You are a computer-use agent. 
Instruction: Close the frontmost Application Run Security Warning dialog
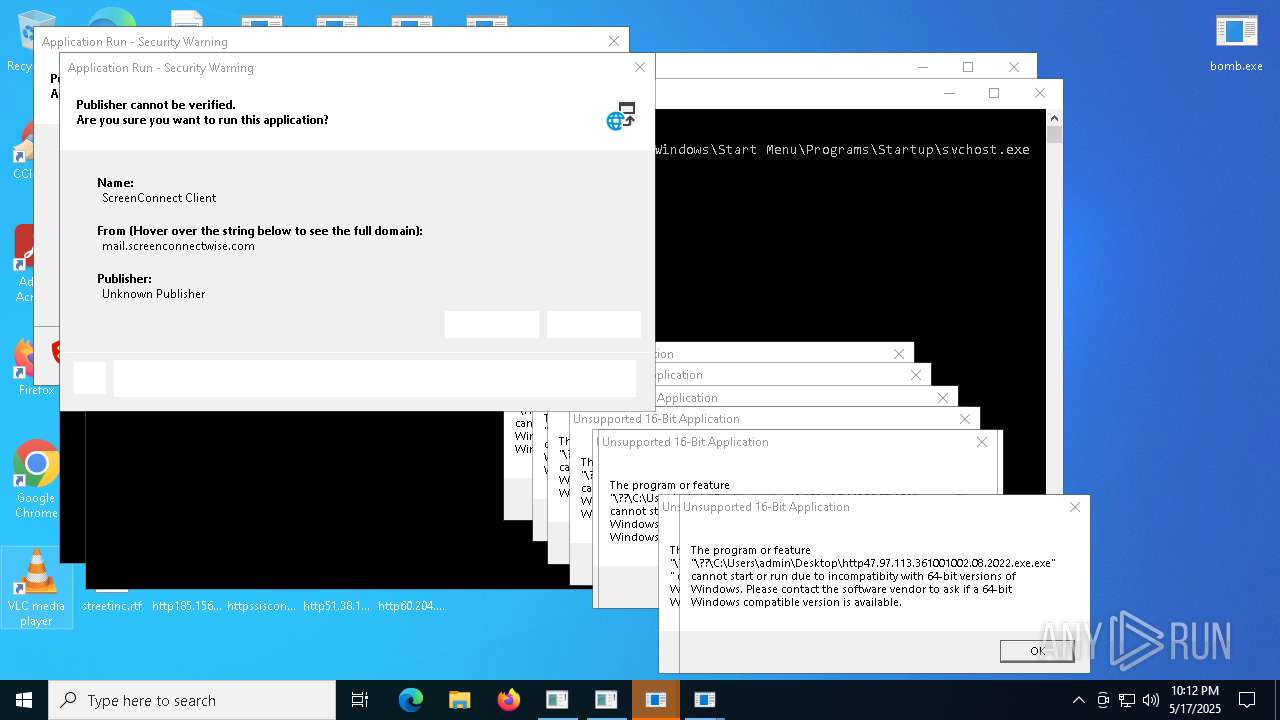click(640, 67)
